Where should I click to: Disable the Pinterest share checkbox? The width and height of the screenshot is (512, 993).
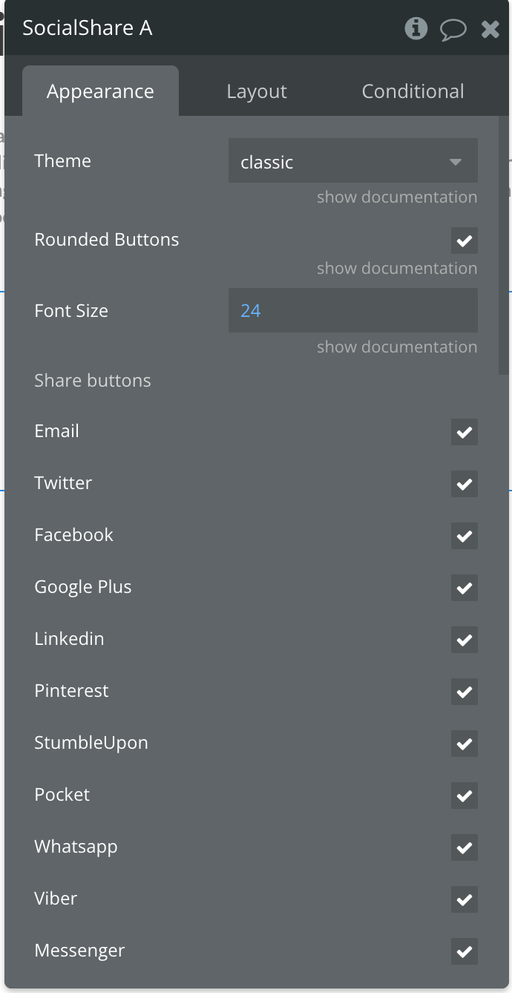464,692
